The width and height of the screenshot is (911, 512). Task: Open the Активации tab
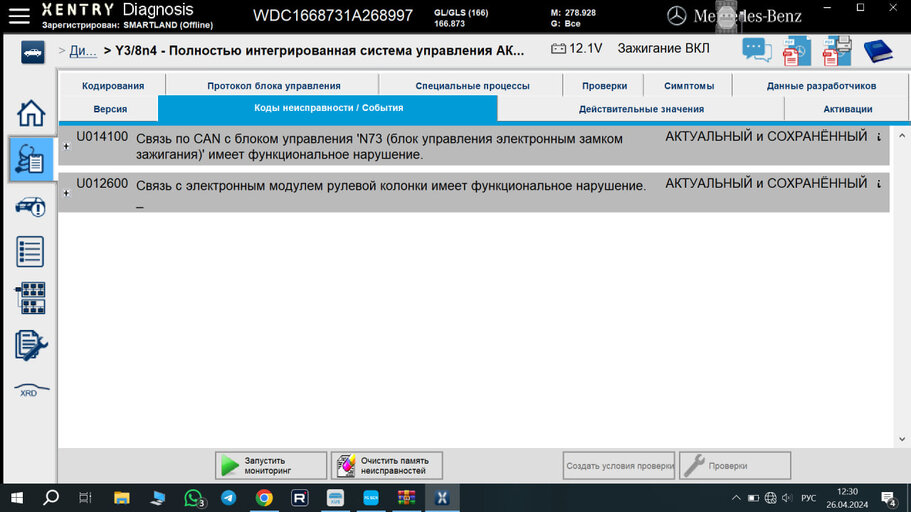[x=847, y=109]
